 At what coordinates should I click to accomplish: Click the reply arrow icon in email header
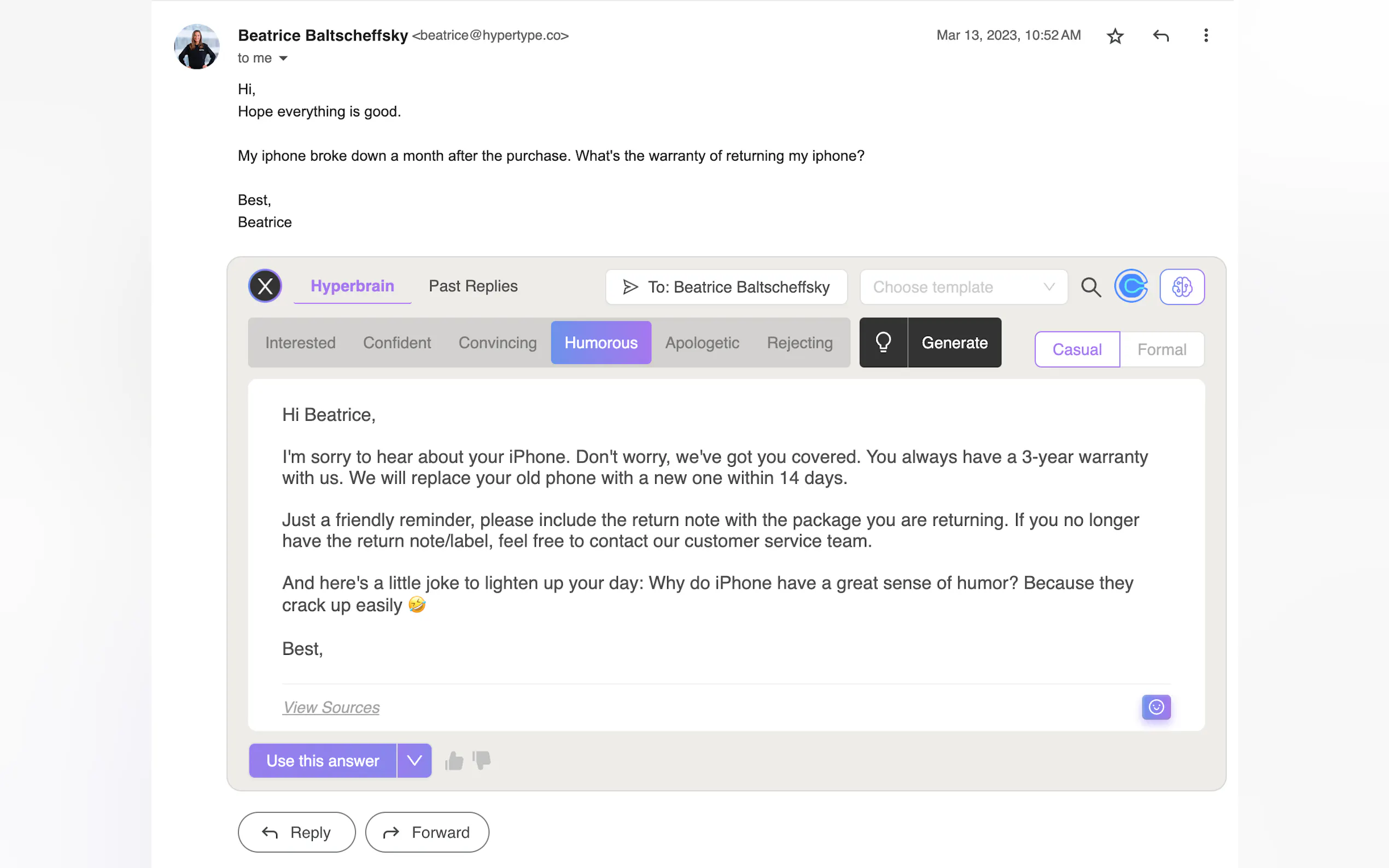point(1160,36)
